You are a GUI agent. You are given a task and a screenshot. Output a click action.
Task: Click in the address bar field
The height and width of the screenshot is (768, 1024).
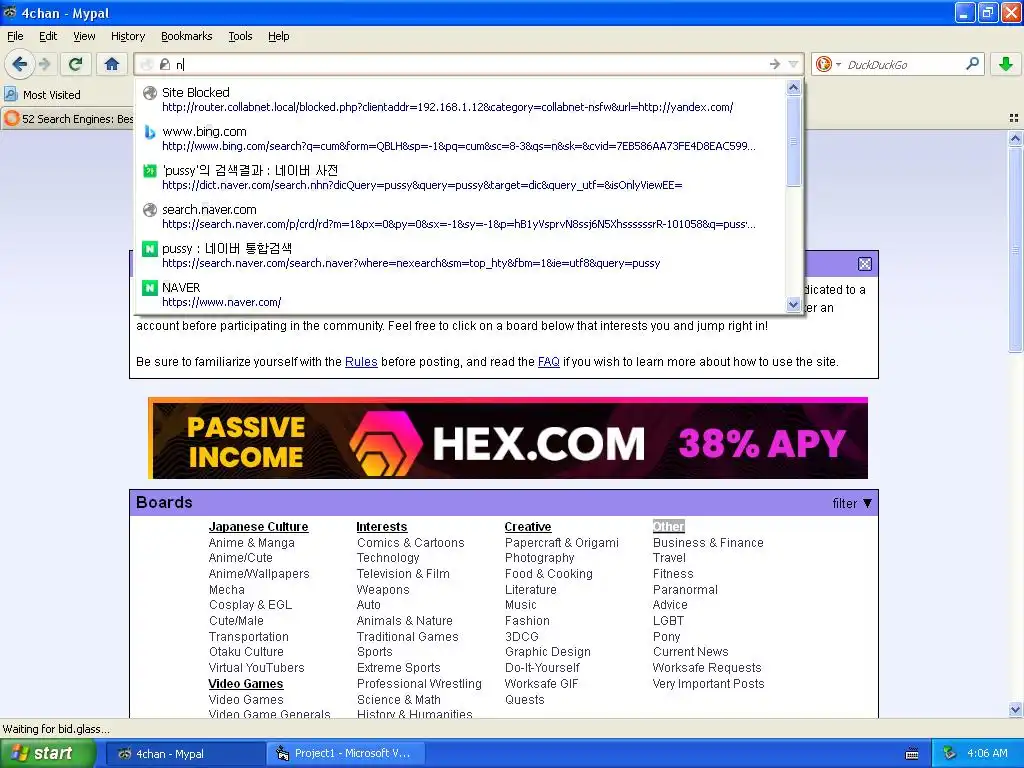470,64
